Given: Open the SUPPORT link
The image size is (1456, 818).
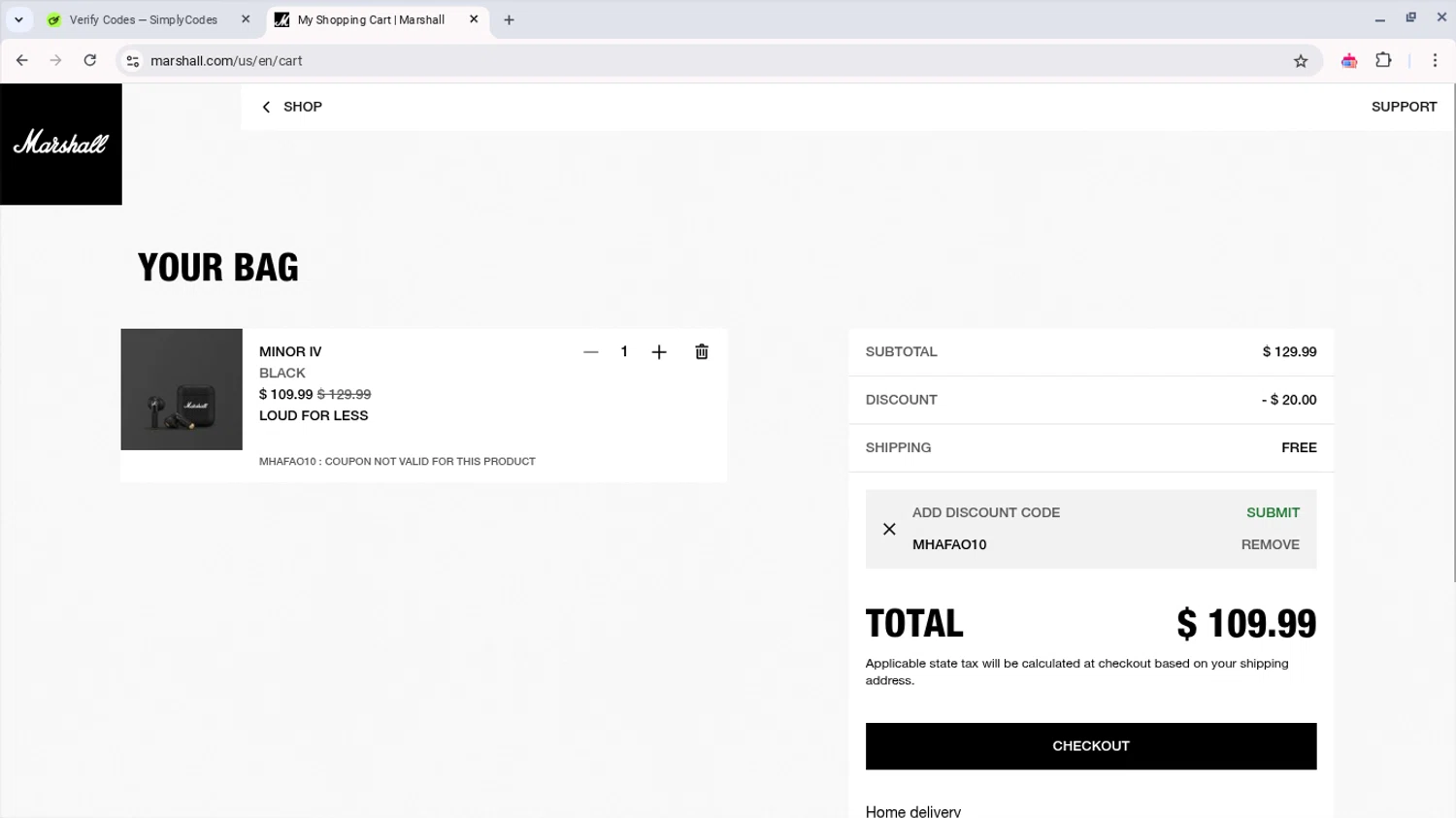Looking at the screenshot, I should pyautogui.click(x=1404, y=107).
